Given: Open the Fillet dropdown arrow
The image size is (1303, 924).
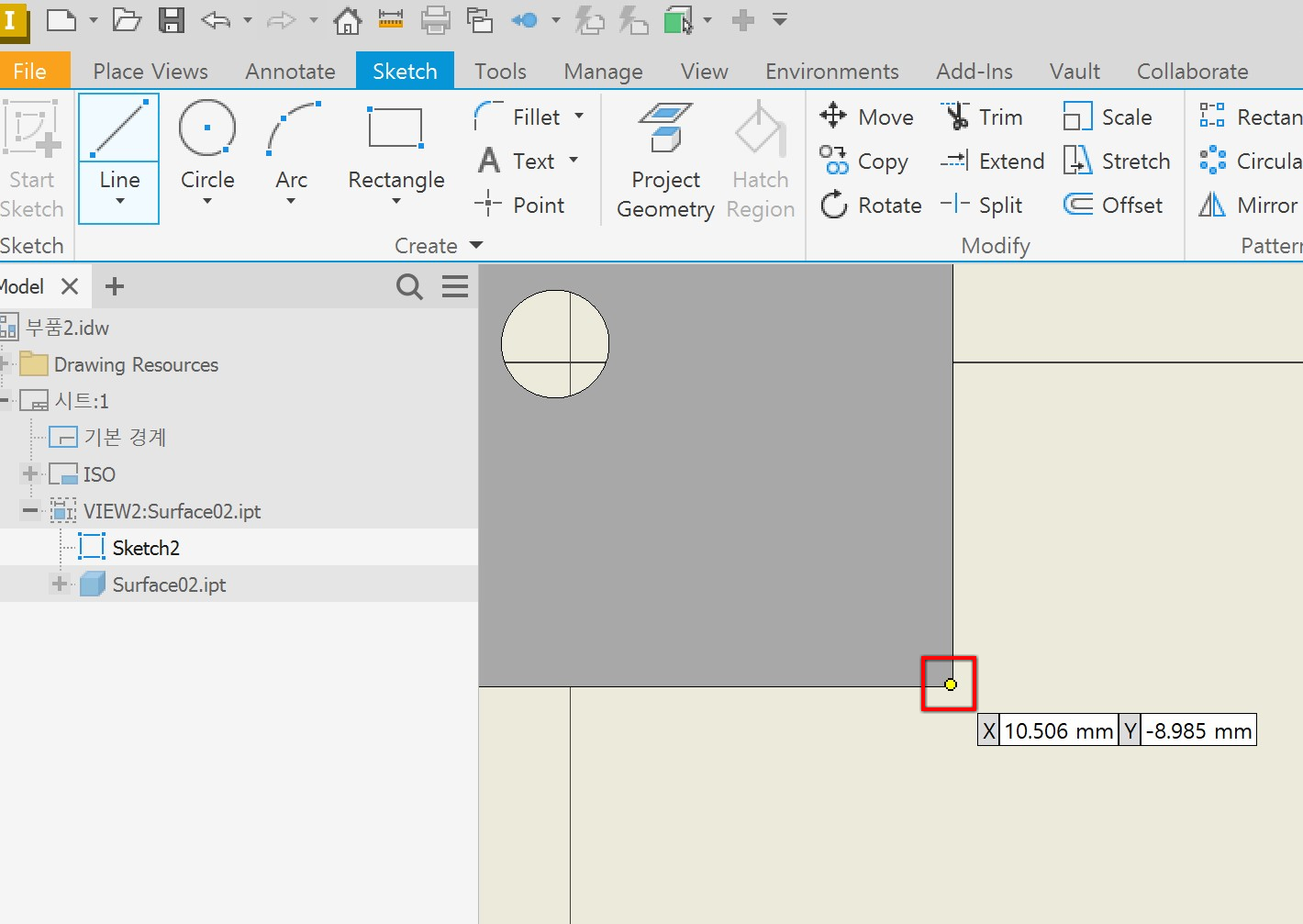Looking at the screenshot, I should [579, 117].
